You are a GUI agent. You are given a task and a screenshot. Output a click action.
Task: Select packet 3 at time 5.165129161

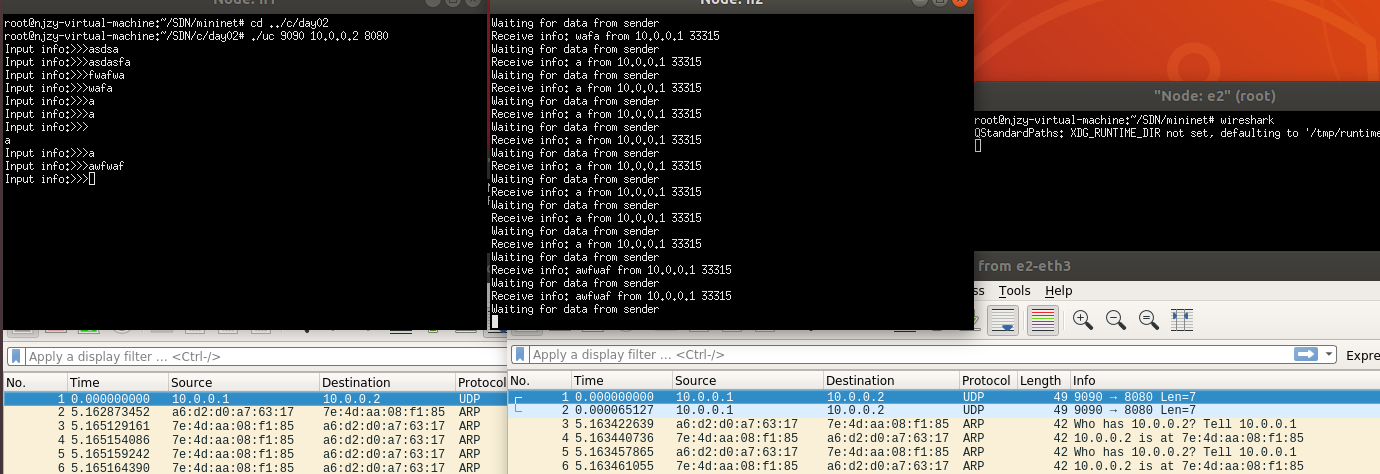click(255, 425)
